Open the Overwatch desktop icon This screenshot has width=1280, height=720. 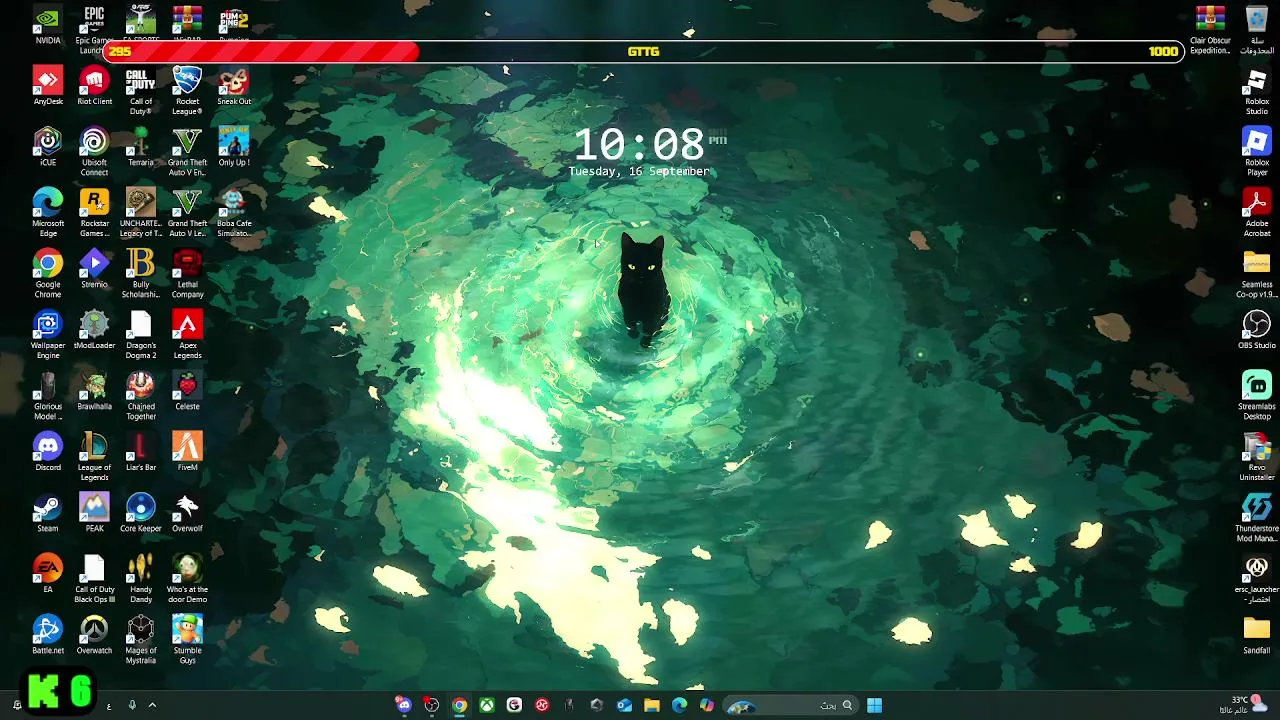[94, 635]
